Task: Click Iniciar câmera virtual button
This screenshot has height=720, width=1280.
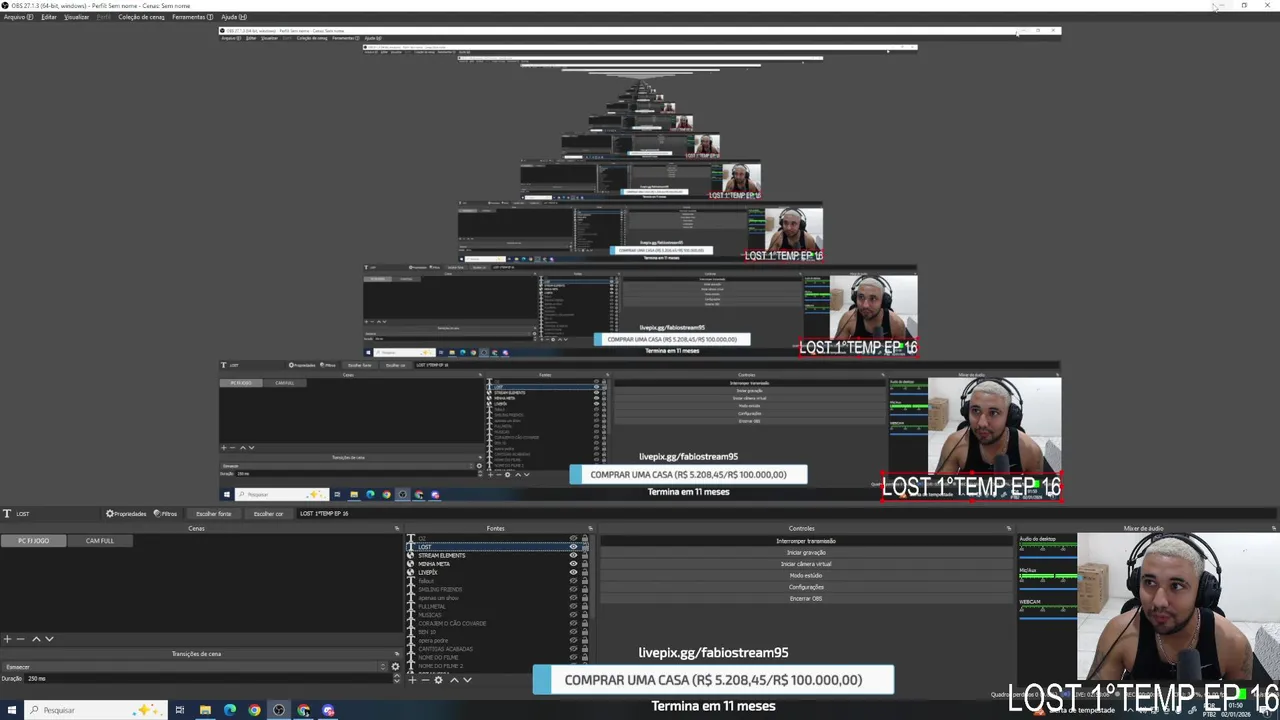Action: pos(806,564)
